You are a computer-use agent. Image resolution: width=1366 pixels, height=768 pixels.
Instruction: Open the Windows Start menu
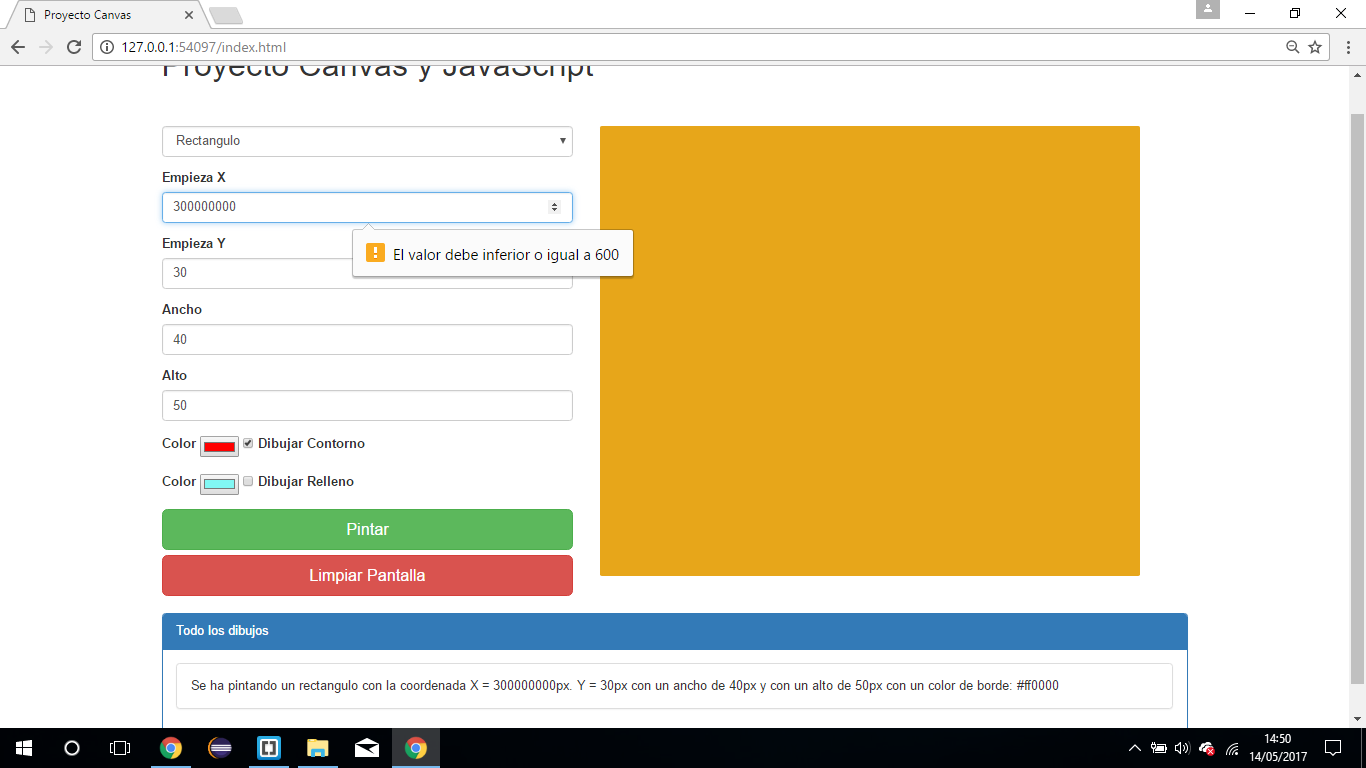coord(24,748)
